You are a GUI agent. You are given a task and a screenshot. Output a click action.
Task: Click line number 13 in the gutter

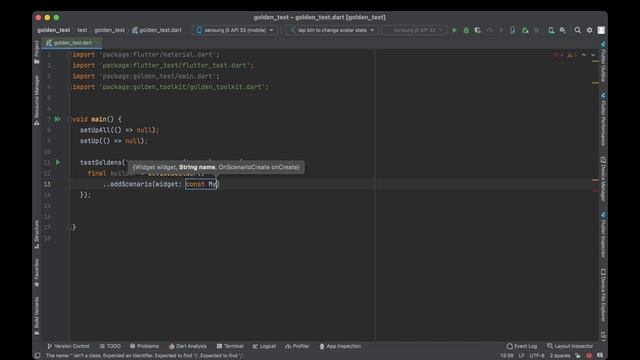(x=47, y=184)
